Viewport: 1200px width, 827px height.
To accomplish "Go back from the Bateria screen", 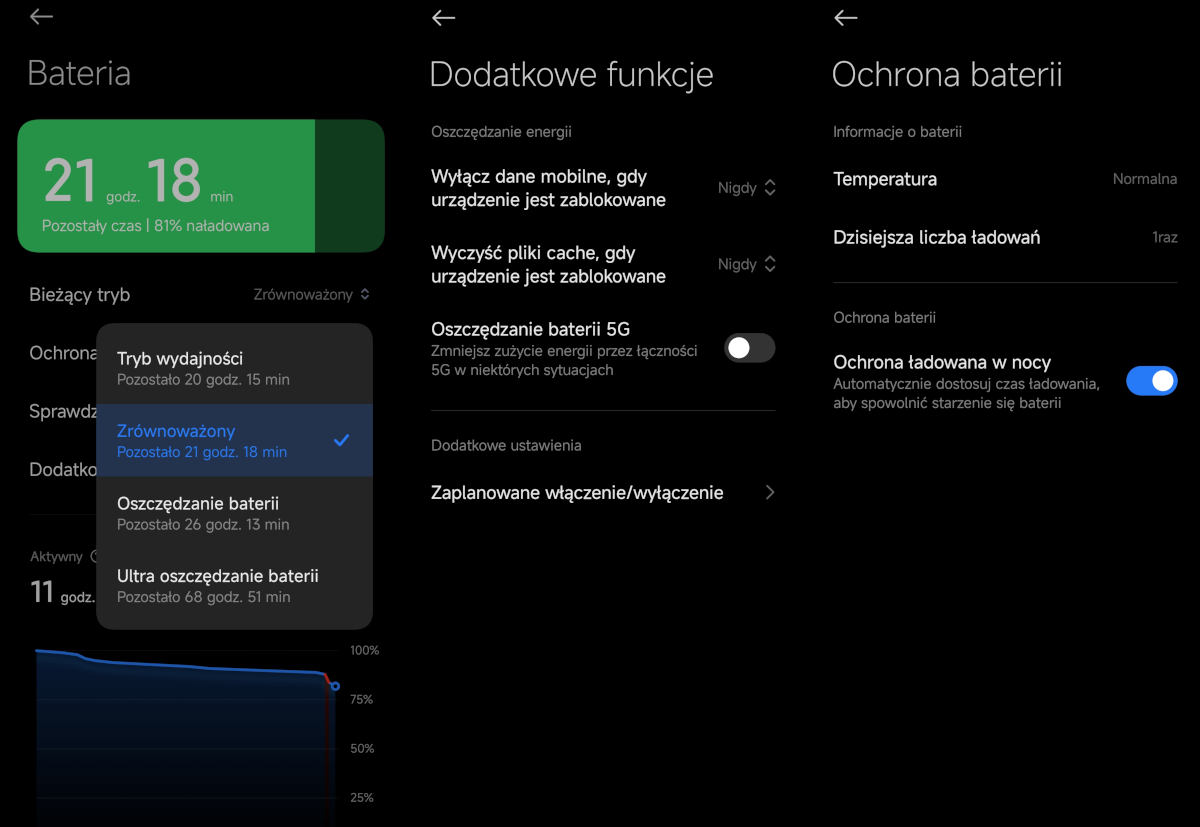I will [40, 17].
